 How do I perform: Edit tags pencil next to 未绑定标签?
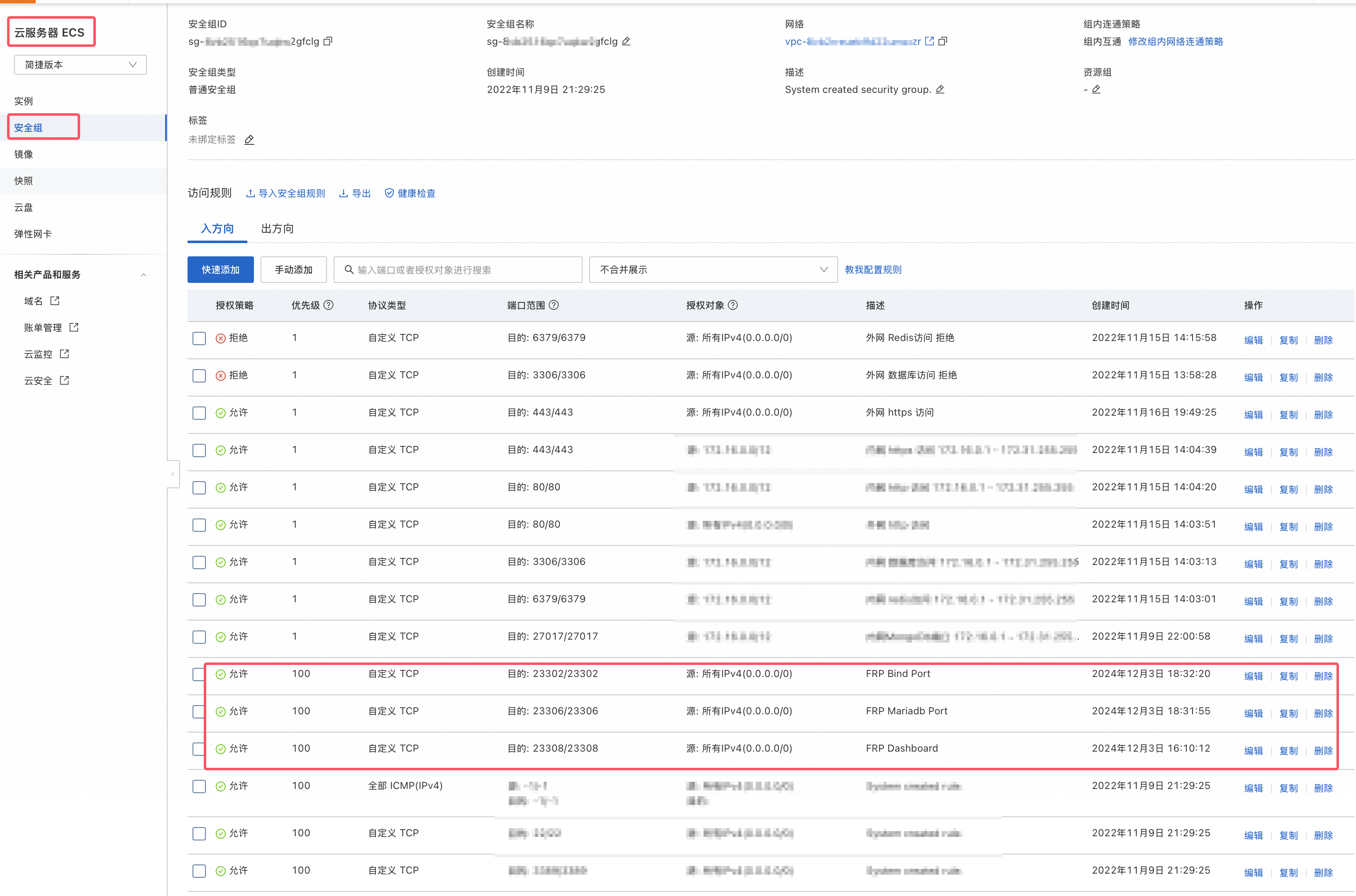pos(249,139)
